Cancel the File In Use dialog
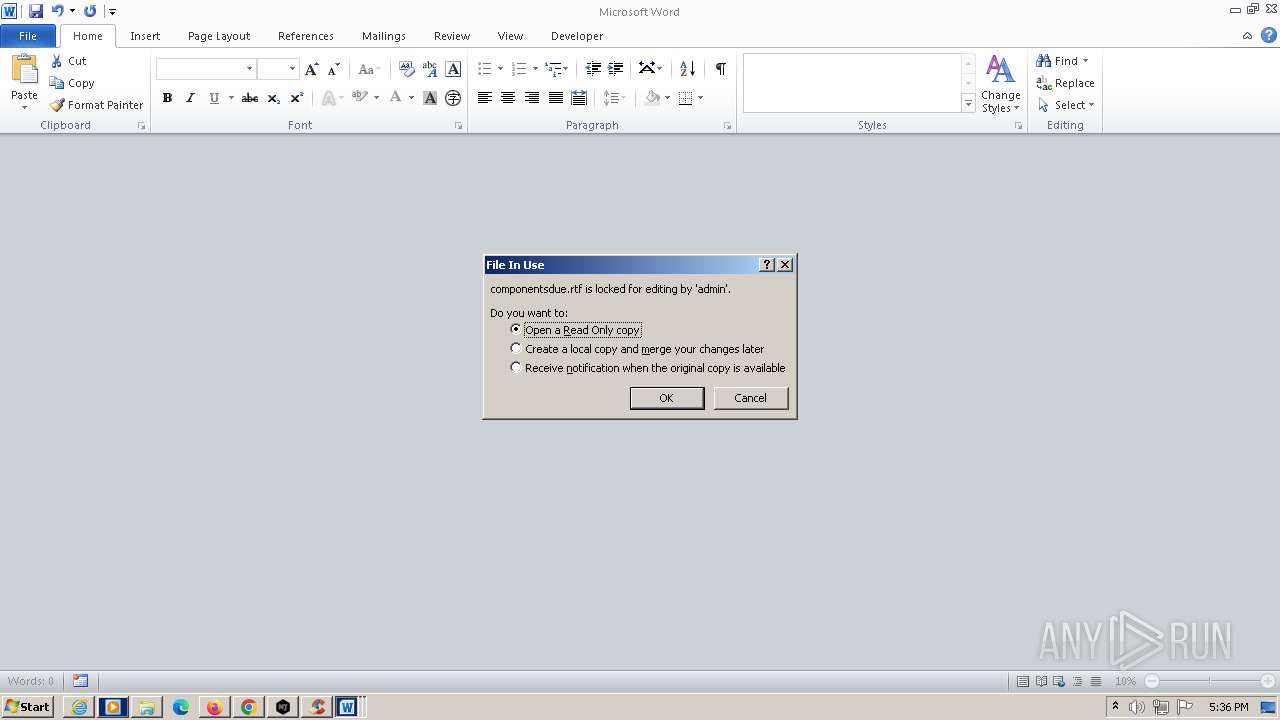The height and width of the screenshot is (720, 1280). pyautogui.click(x=750, y=398)
